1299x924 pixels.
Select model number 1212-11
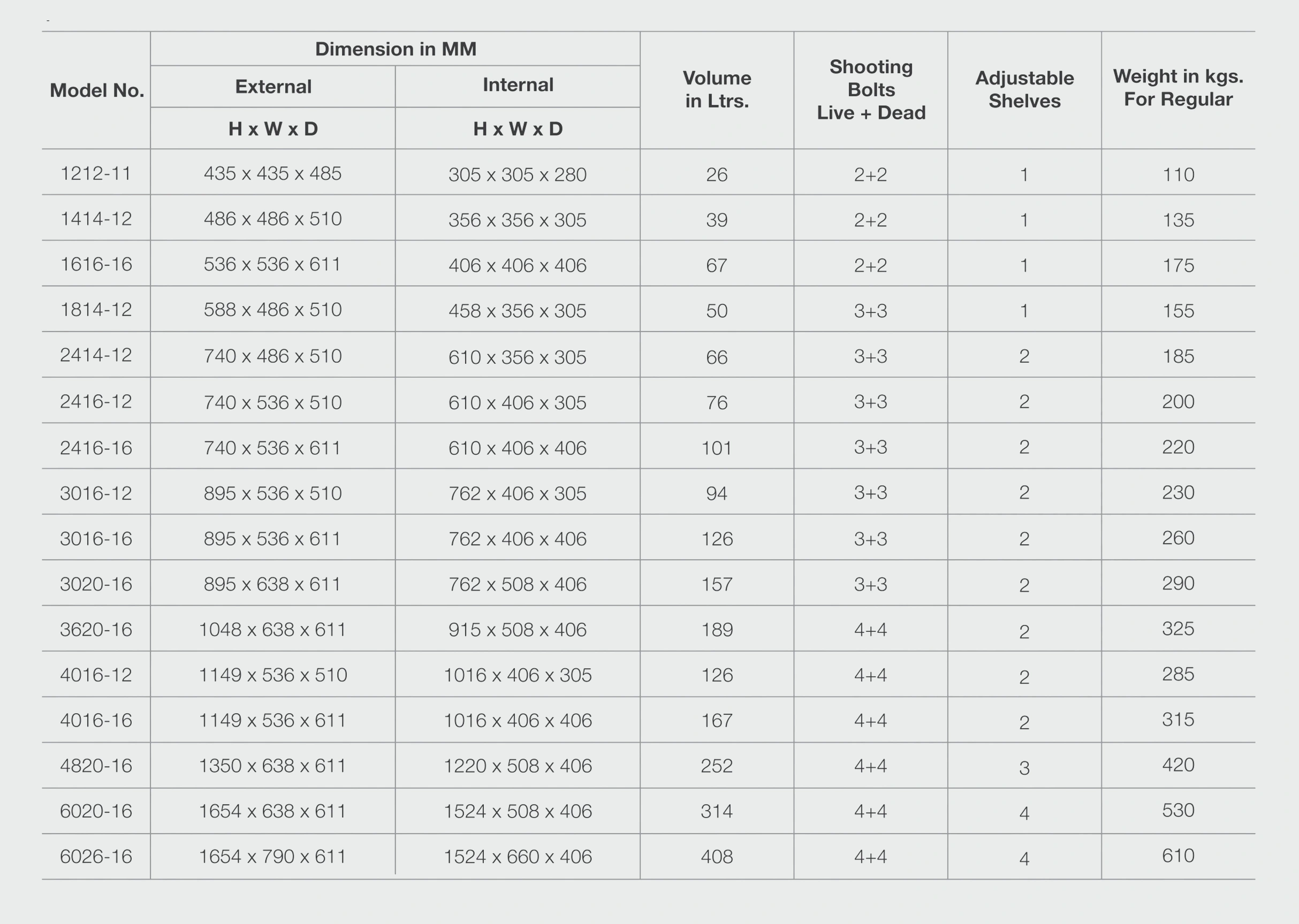click(96, 173)
